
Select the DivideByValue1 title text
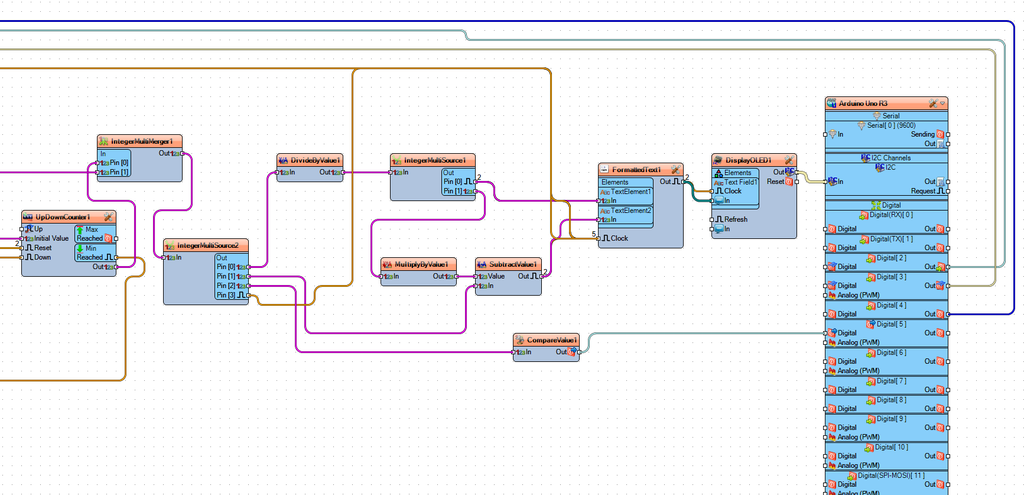[315, 160]
